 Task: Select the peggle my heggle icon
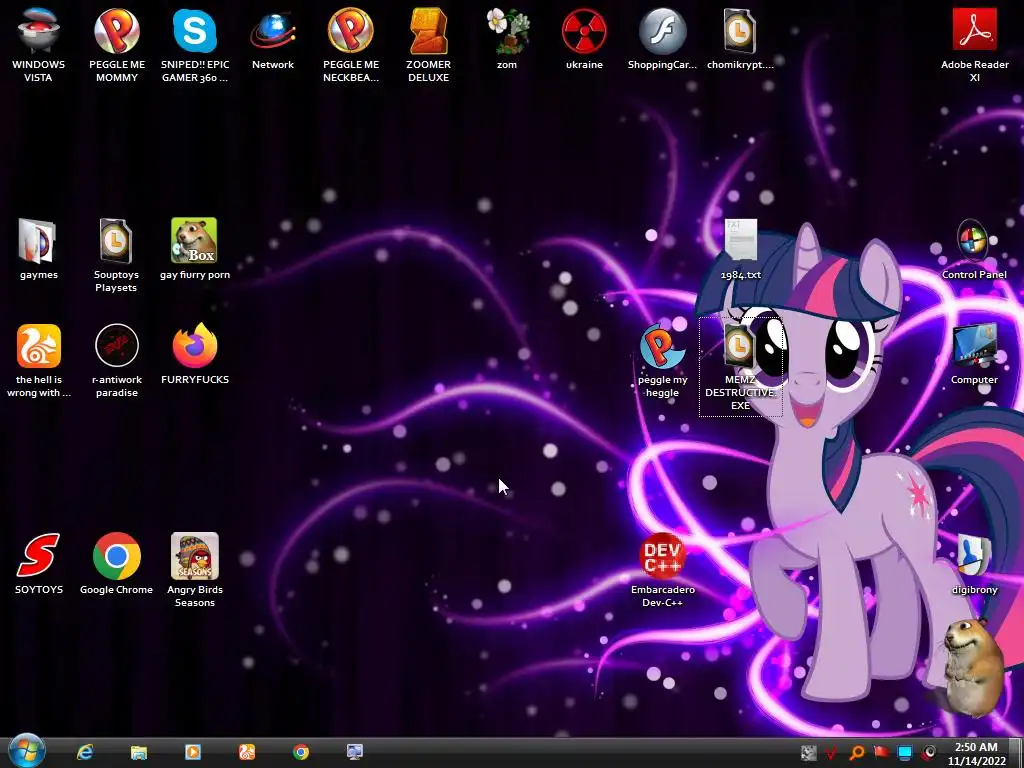[x=662, y=360]
